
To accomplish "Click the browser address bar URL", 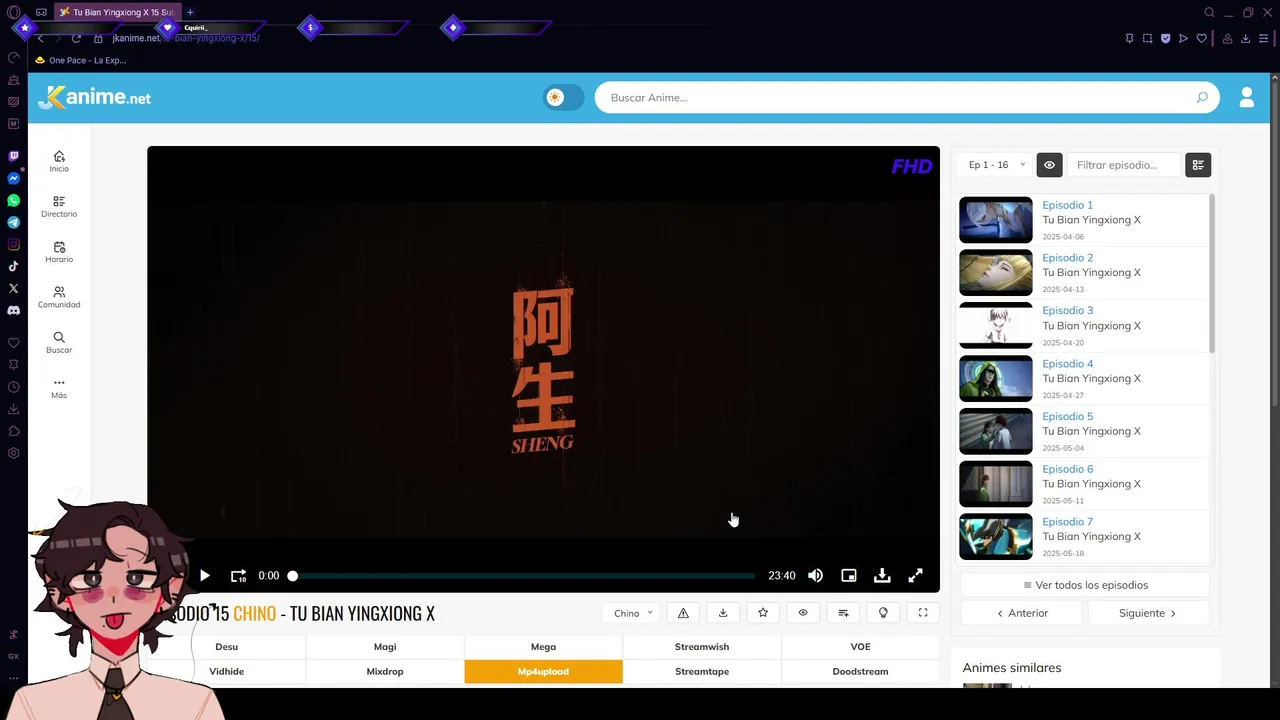I will point(186,38).
